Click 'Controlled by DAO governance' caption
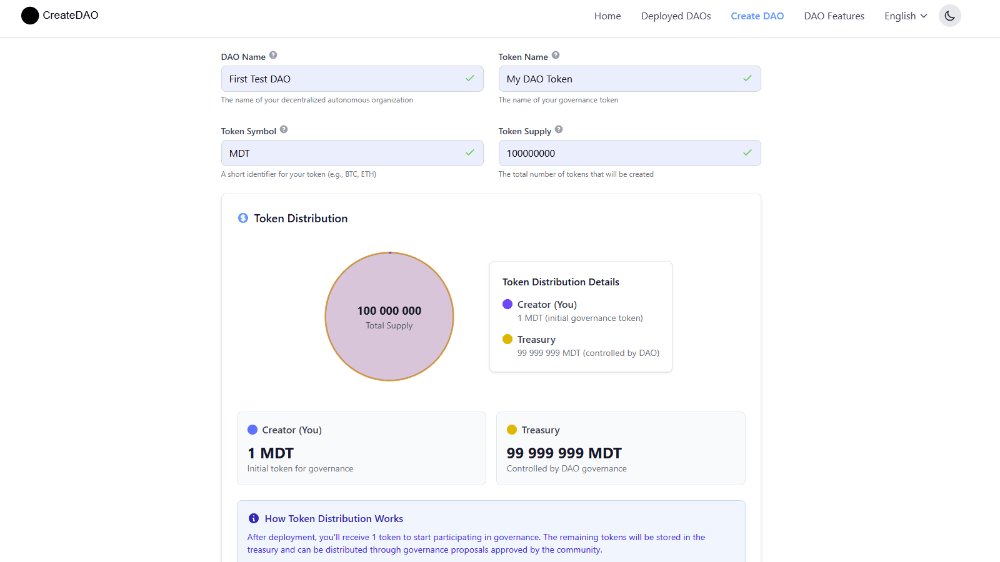The width and height of the screenshot is (1000, 562). tap(566, 468)
